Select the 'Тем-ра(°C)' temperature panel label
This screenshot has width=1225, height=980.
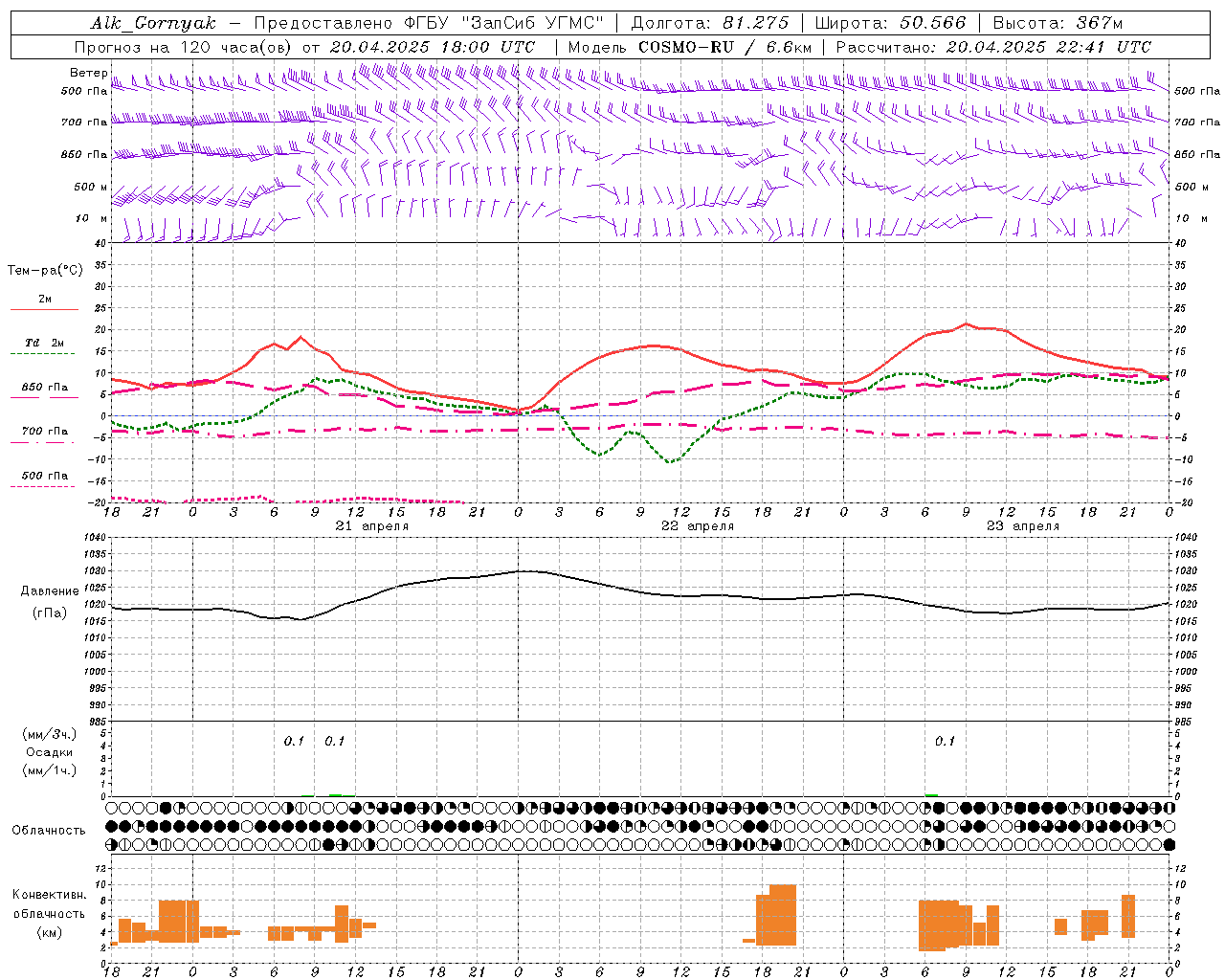coord(45,271)
